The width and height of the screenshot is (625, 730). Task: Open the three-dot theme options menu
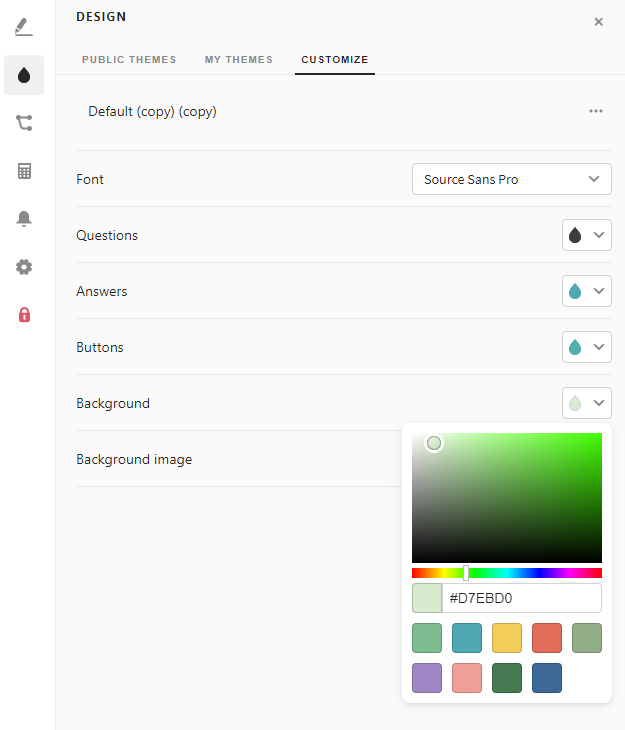(x=596, y=111)
